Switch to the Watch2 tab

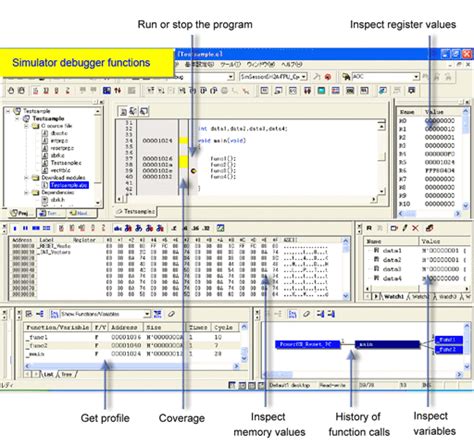point(420,296)
